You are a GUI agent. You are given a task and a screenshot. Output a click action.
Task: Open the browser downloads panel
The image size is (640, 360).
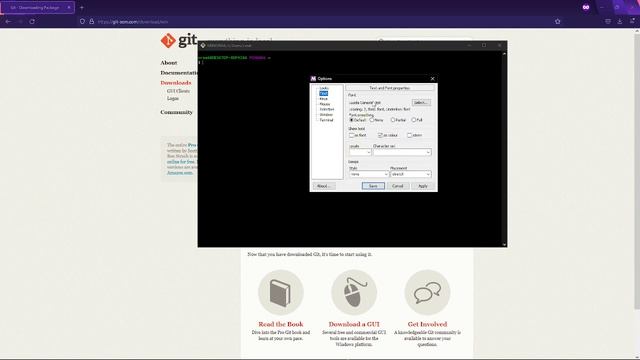(x=620, y=21)
